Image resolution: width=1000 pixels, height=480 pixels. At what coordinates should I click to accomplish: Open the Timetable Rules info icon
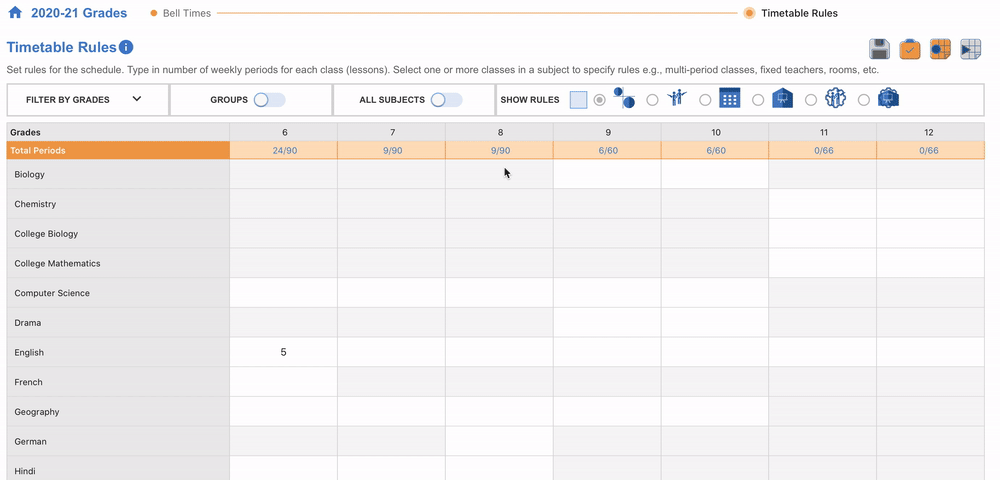(126, 47)
